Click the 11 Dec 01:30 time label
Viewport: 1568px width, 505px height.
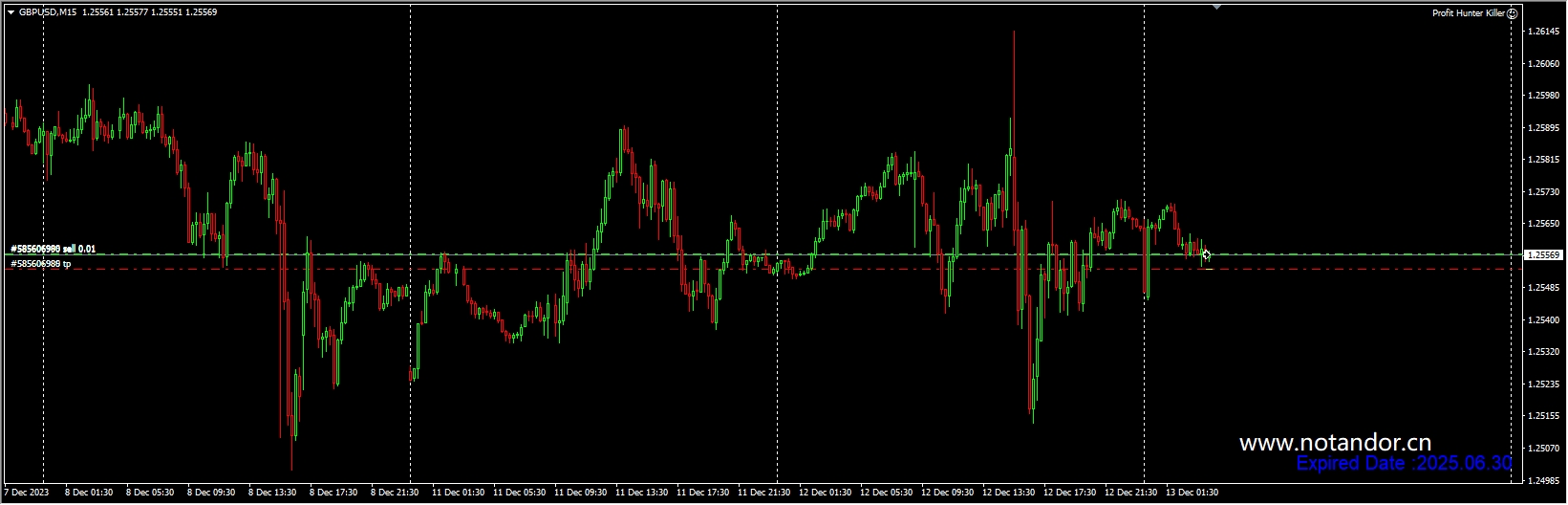458,494
